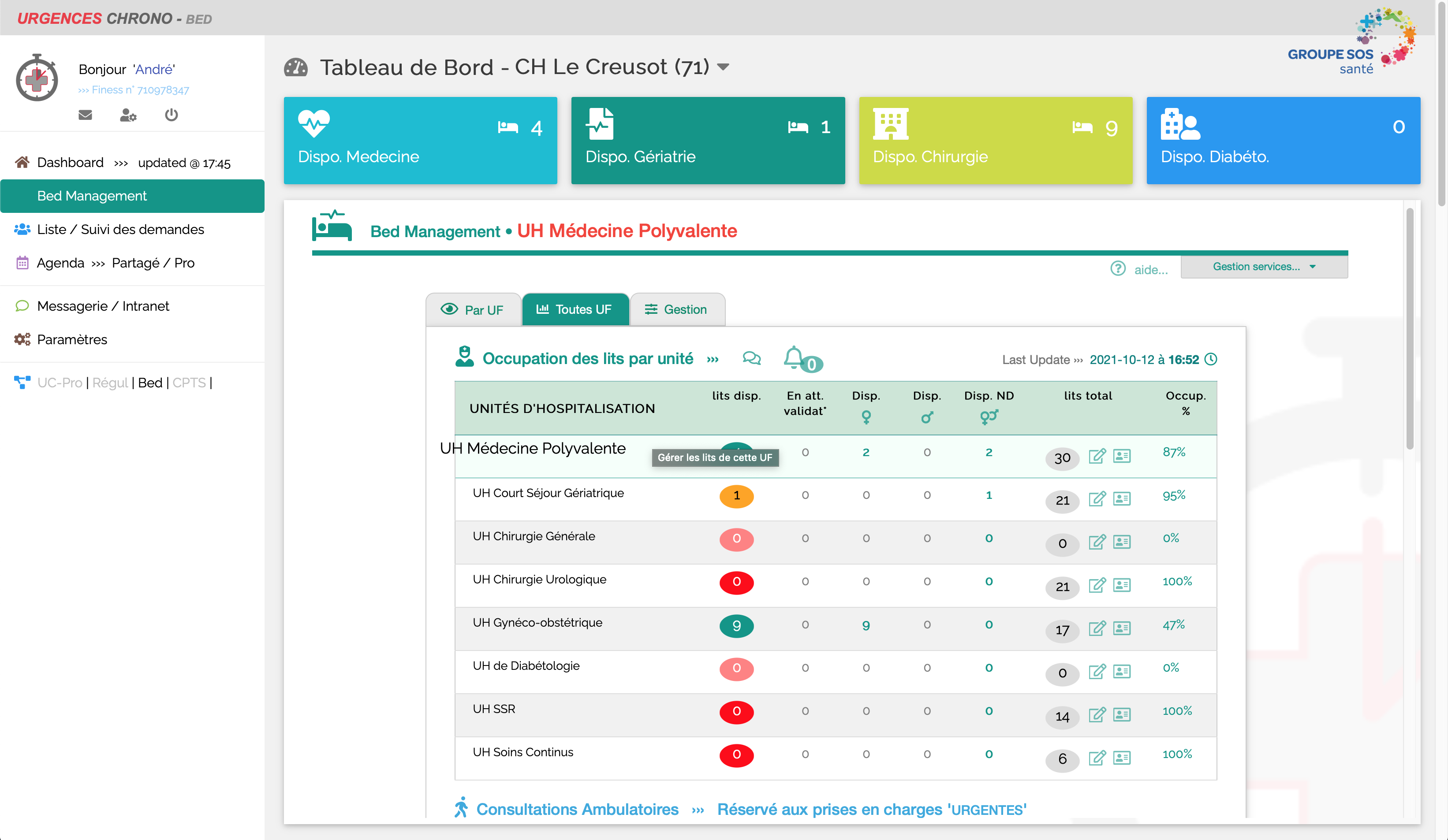1448x840 pixels.
Task: Click the walking person Consultations icon
Action: point(461,807)
